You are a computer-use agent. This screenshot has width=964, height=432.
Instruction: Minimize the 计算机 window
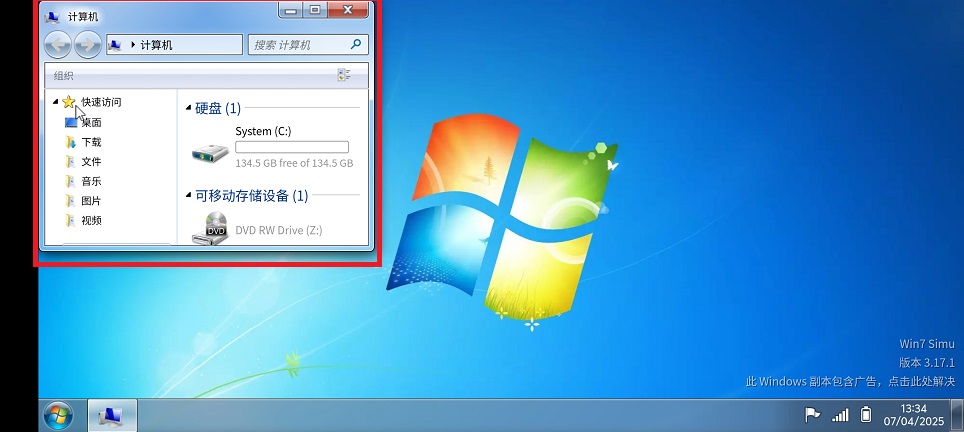[291, 10]
